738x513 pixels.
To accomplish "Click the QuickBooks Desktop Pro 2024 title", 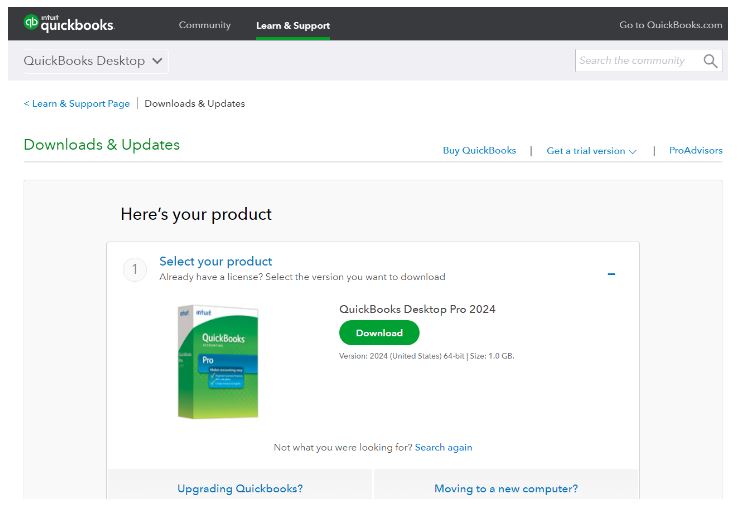I will pyautogui.click(x=417, y=309).
